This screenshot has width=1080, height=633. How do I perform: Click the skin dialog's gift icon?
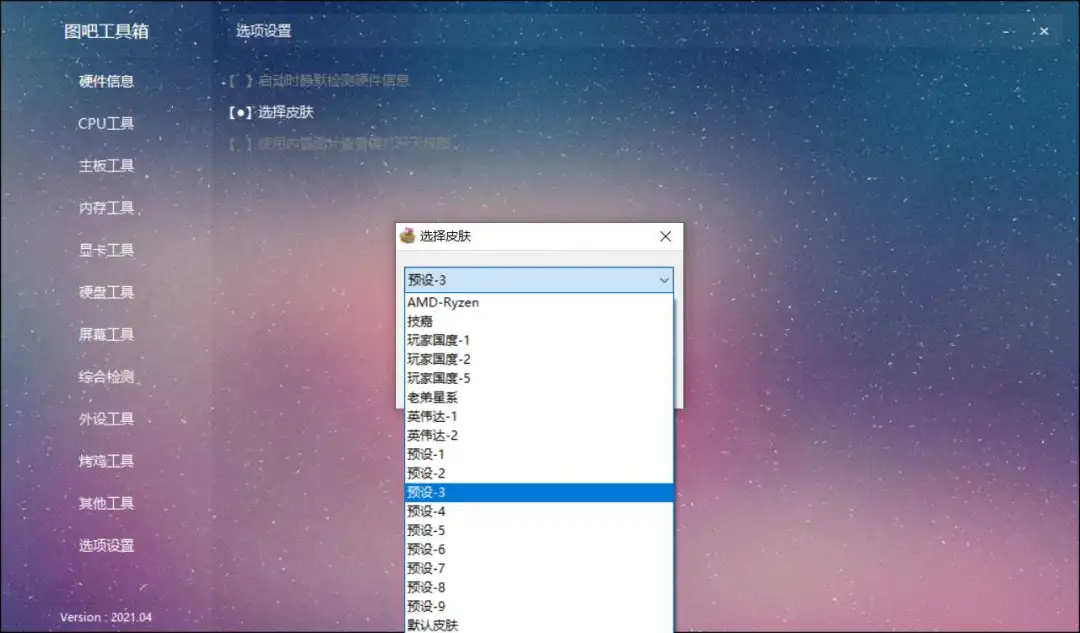[408, 236]
